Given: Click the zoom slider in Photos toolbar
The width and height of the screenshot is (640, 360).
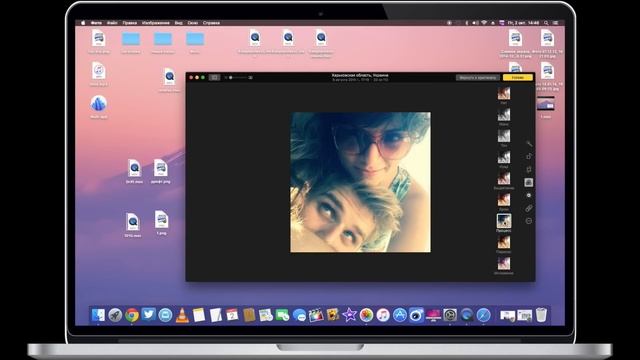Looking at the screenshot, I should click(238, 77).
